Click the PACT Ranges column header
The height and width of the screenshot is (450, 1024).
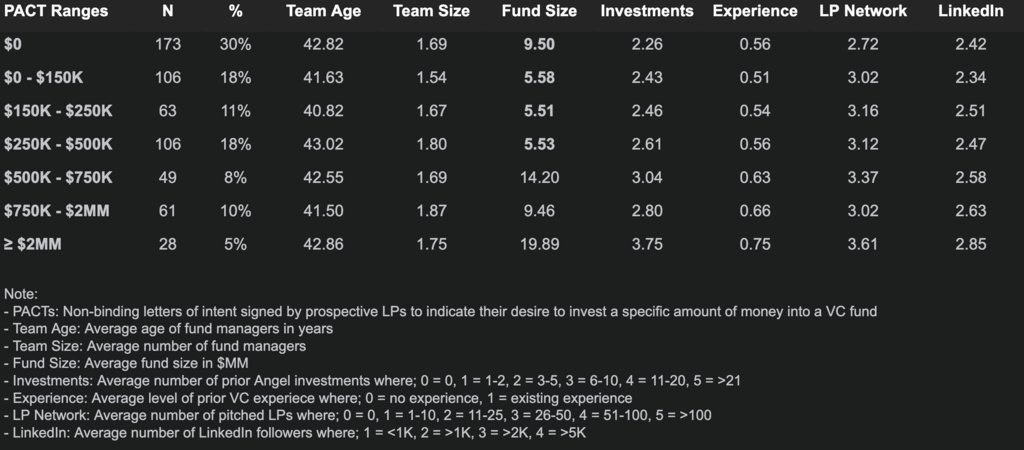click(56, 11)
